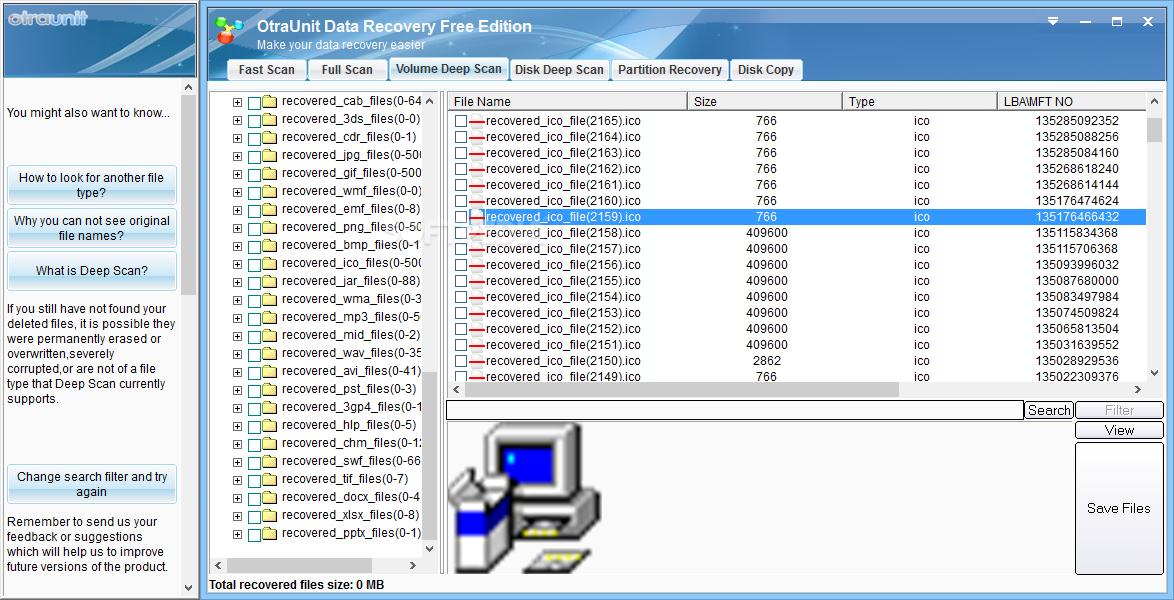The height and width of the screenshot is (600, 1174).
Task: Open the Disk Deep Scan tab
Action: [x=559, y=70]
